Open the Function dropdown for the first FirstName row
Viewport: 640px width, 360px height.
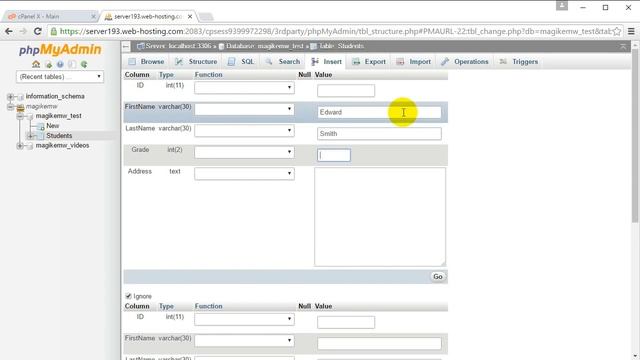pyautogui.click(x=244, y=109)
